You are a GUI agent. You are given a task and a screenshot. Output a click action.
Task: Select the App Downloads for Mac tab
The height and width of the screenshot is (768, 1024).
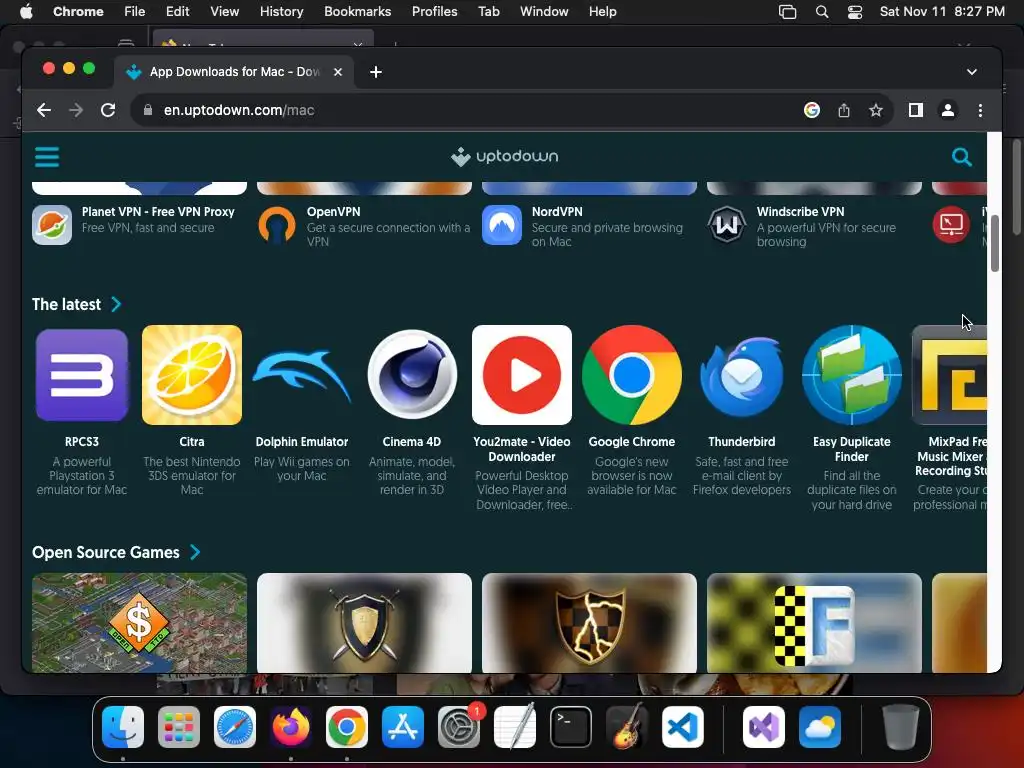pyautogui.click(x=234, y=72)
